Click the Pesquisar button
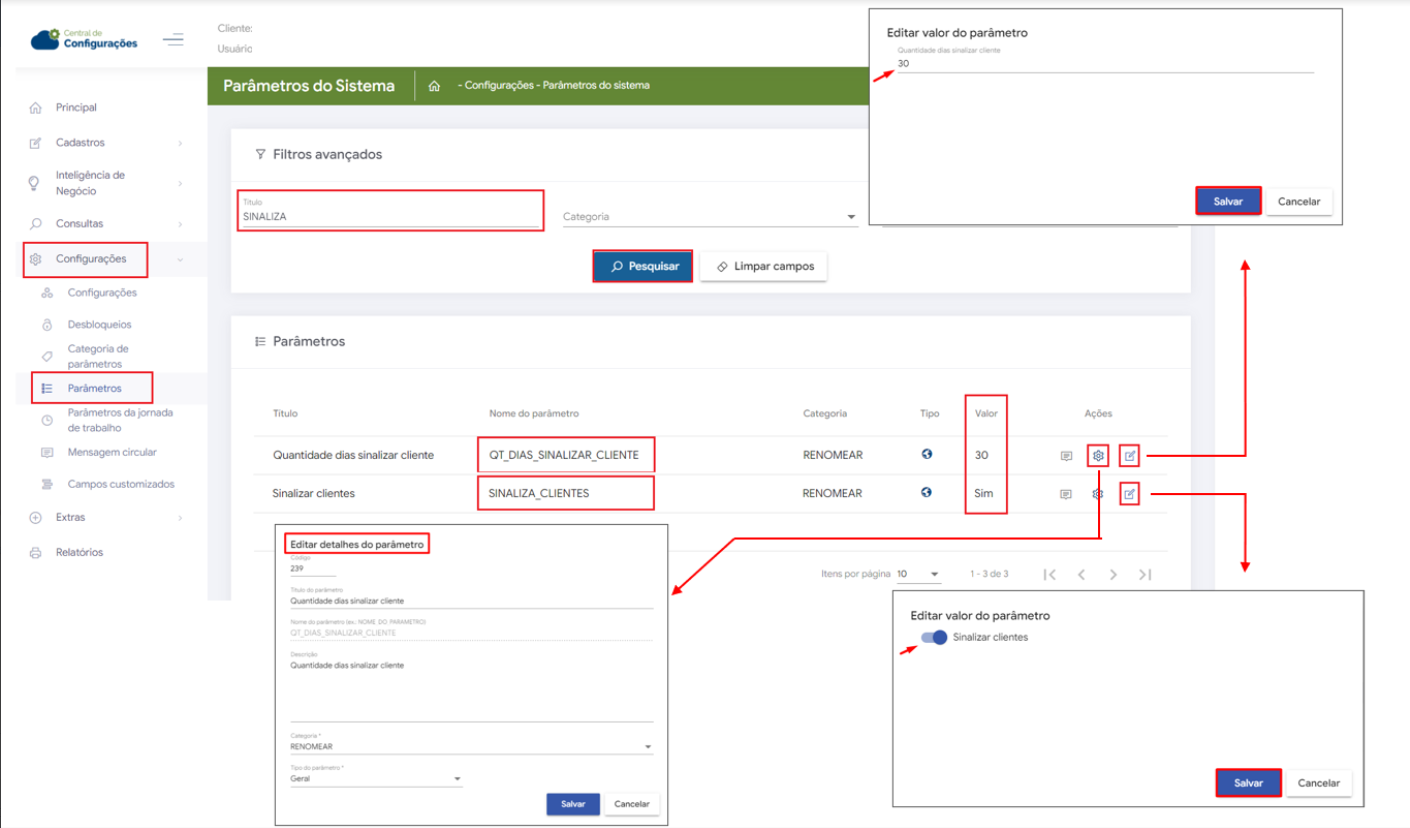This screenshot has height=828, width=1410. 643,267
